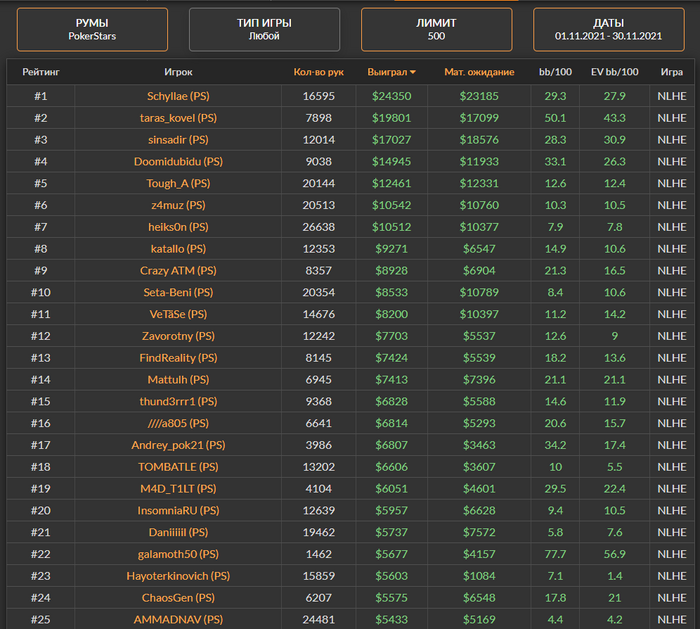This screenshot has width=700, height=629.
Task: Open Crazy ATM (PS) player page
Action: coord(178,270)
